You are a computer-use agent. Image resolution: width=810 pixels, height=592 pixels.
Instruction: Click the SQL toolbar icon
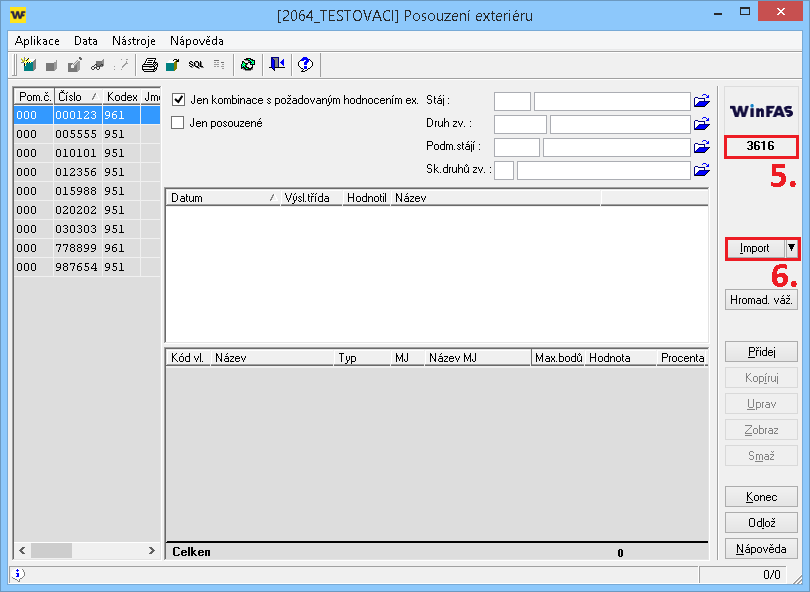196,65
